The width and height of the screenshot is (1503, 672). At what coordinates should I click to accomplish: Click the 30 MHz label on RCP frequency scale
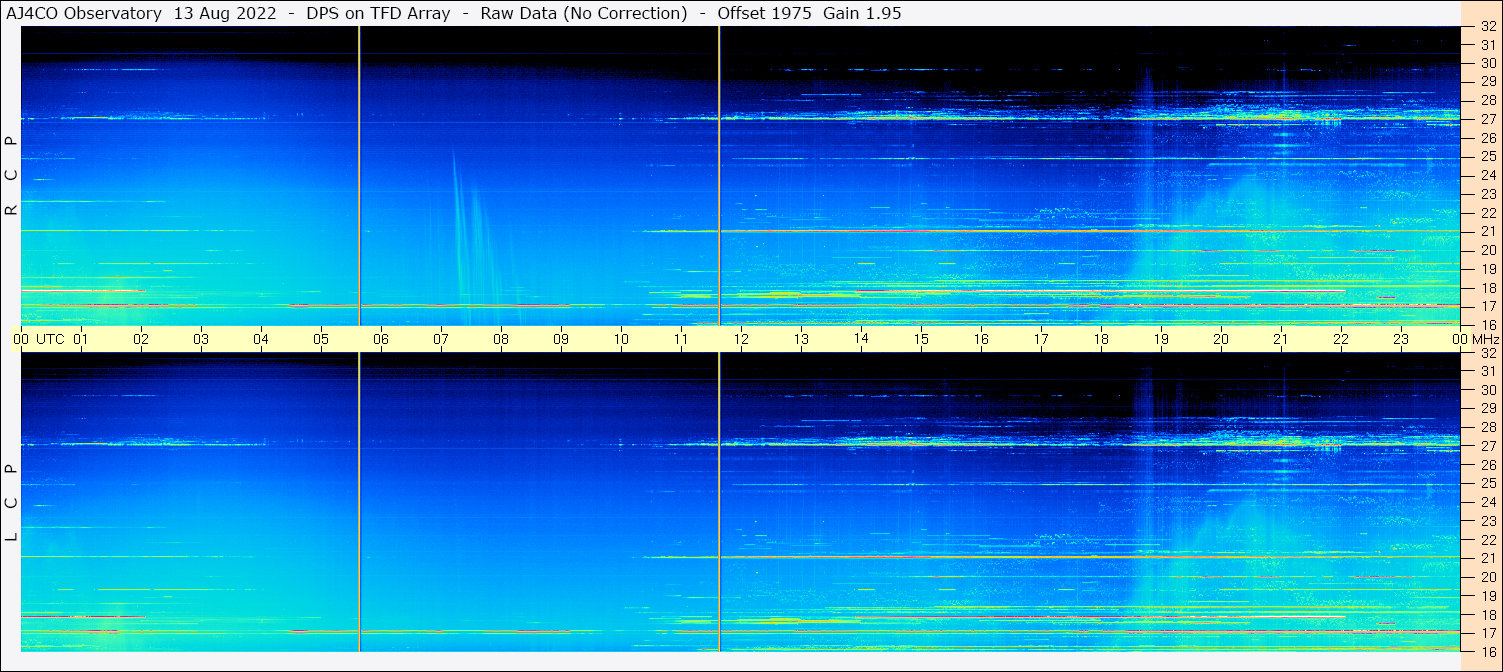(x=1487, y=63)
